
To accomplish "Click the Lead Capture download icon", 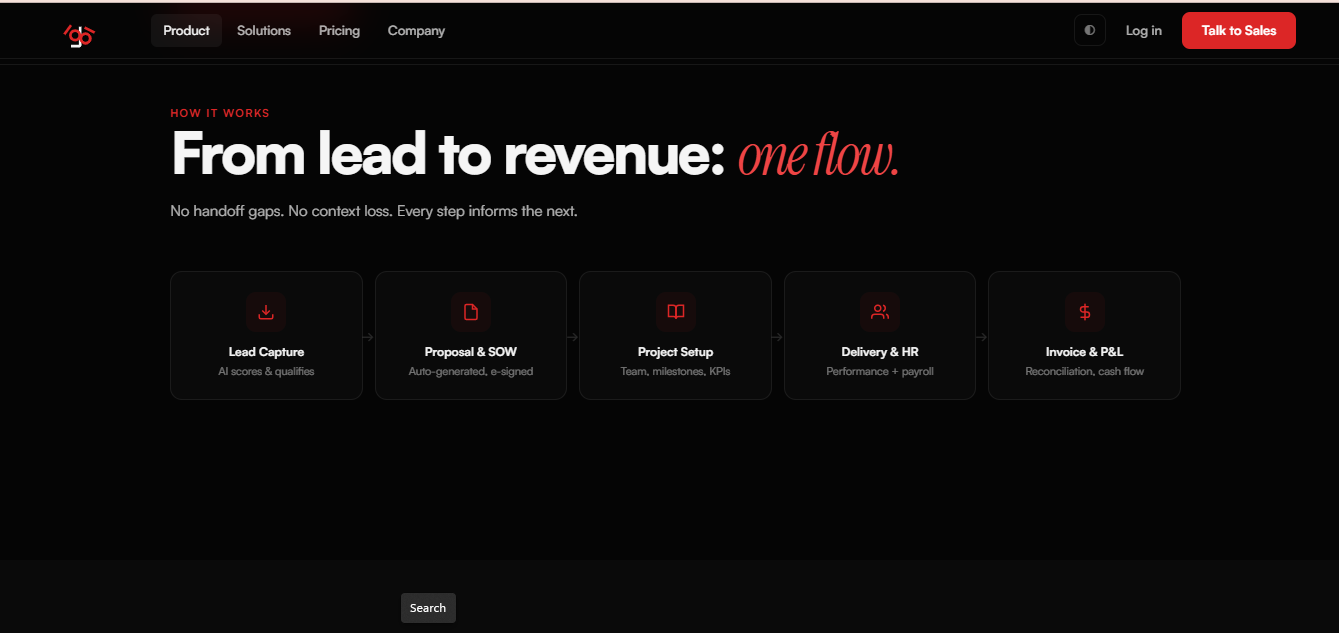I will pos(266,312).
